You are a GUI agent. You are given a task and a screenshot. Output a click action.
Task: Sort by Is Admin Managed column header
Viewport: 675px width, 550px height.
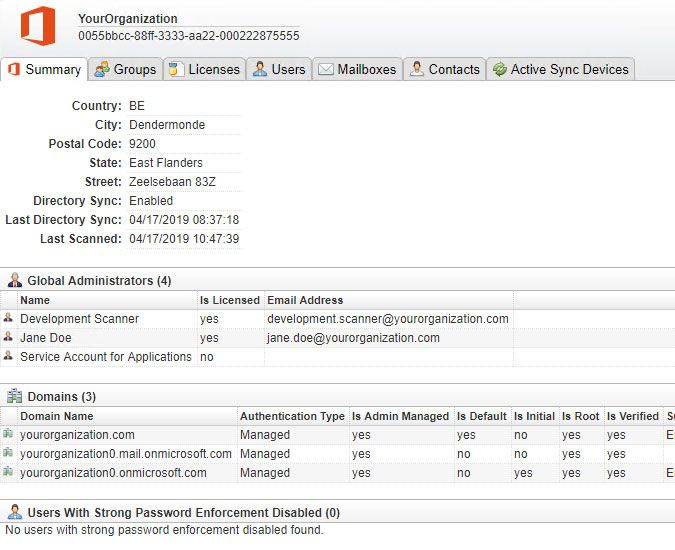(400, 416)
